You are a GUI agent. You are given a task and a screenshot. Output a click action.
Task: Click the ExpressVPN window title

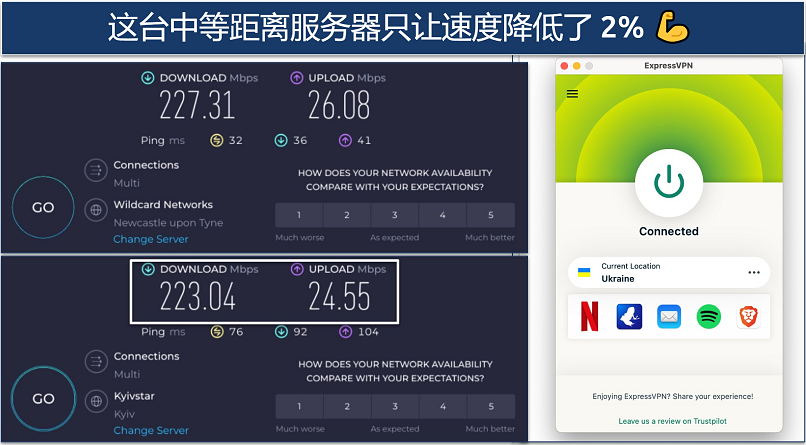click(x=668, y=66)
